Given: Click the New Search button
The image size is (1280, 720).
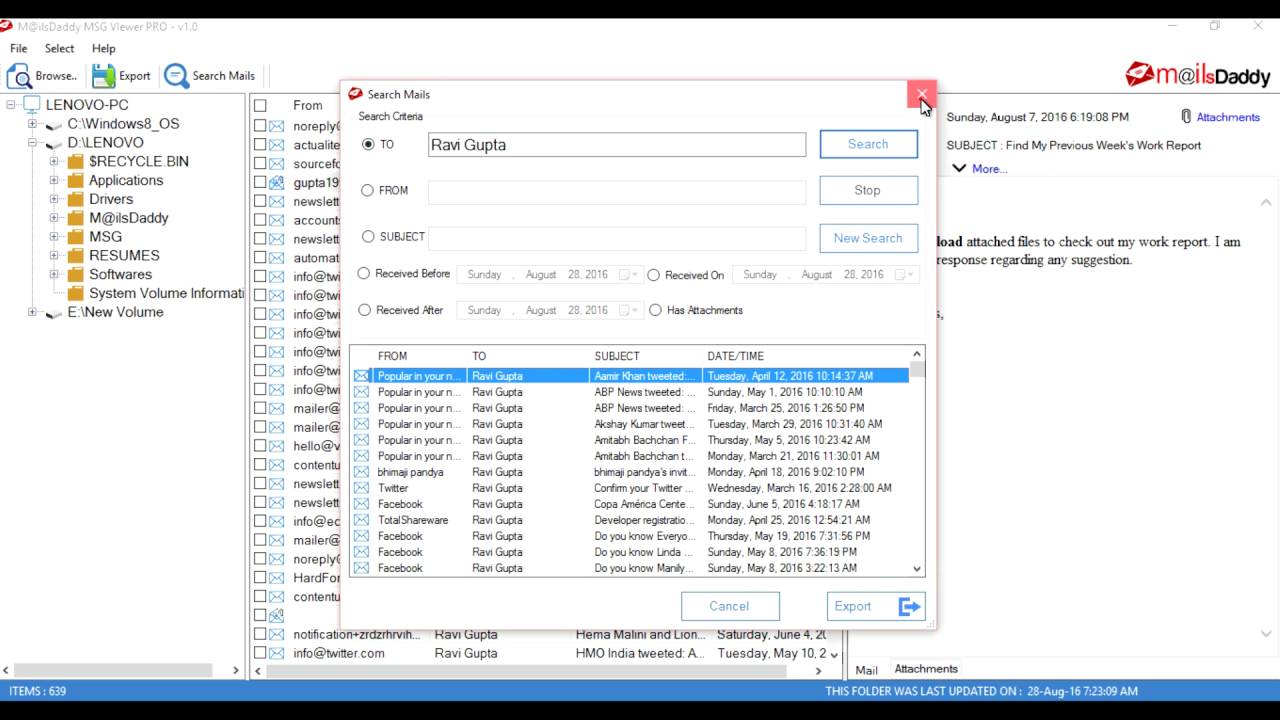Looking at the screenshot, I should (868, 238).
